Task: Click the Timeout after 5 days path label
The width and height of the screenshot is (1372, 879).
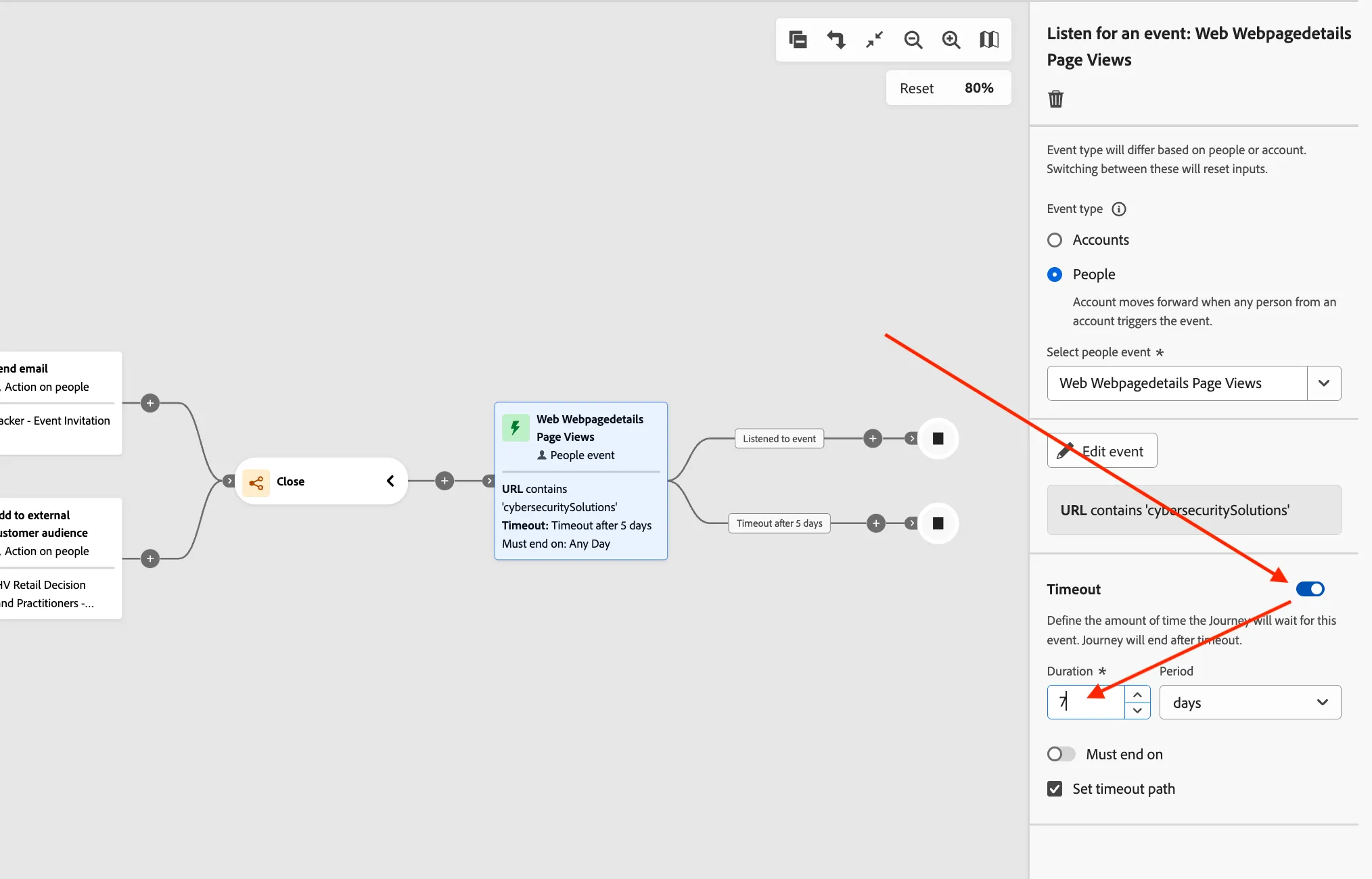Action: [x=779, y=523]
